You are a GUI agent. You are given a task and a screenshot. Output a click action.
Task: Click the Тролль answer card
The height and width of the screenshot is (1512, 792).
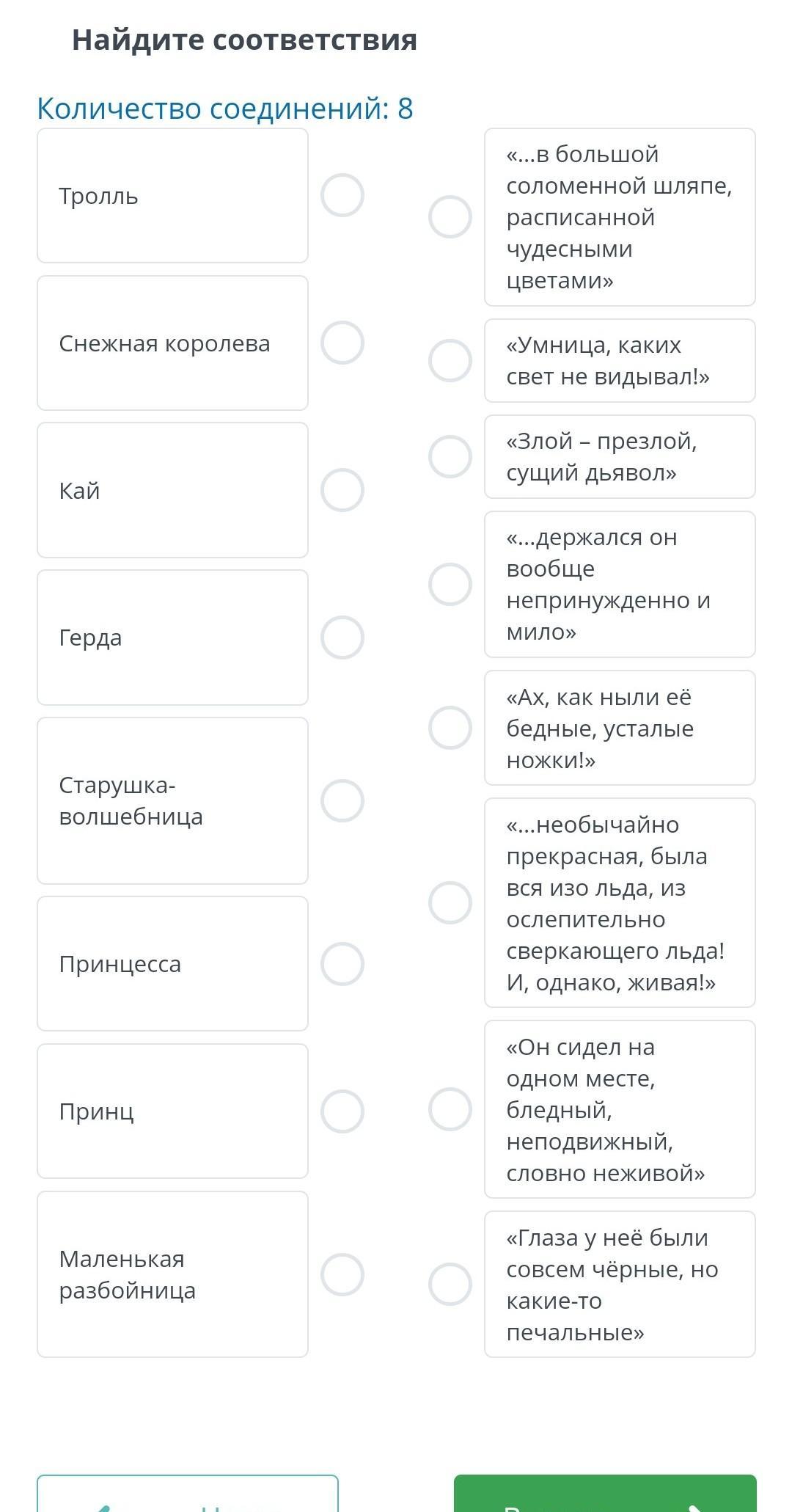point(172,195)
